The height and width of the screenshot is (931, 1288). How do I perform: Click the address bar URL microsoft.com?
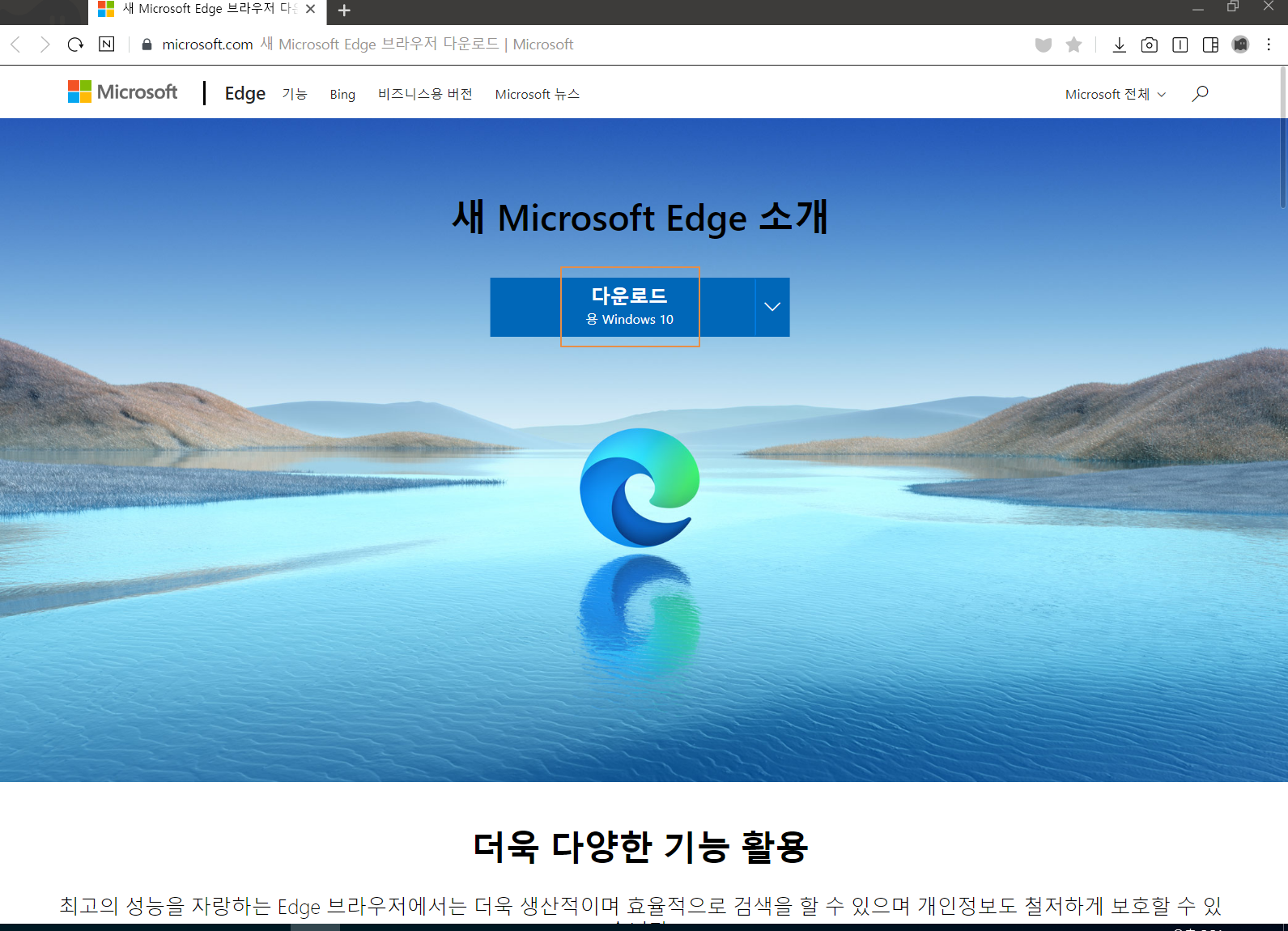(207, 45)
